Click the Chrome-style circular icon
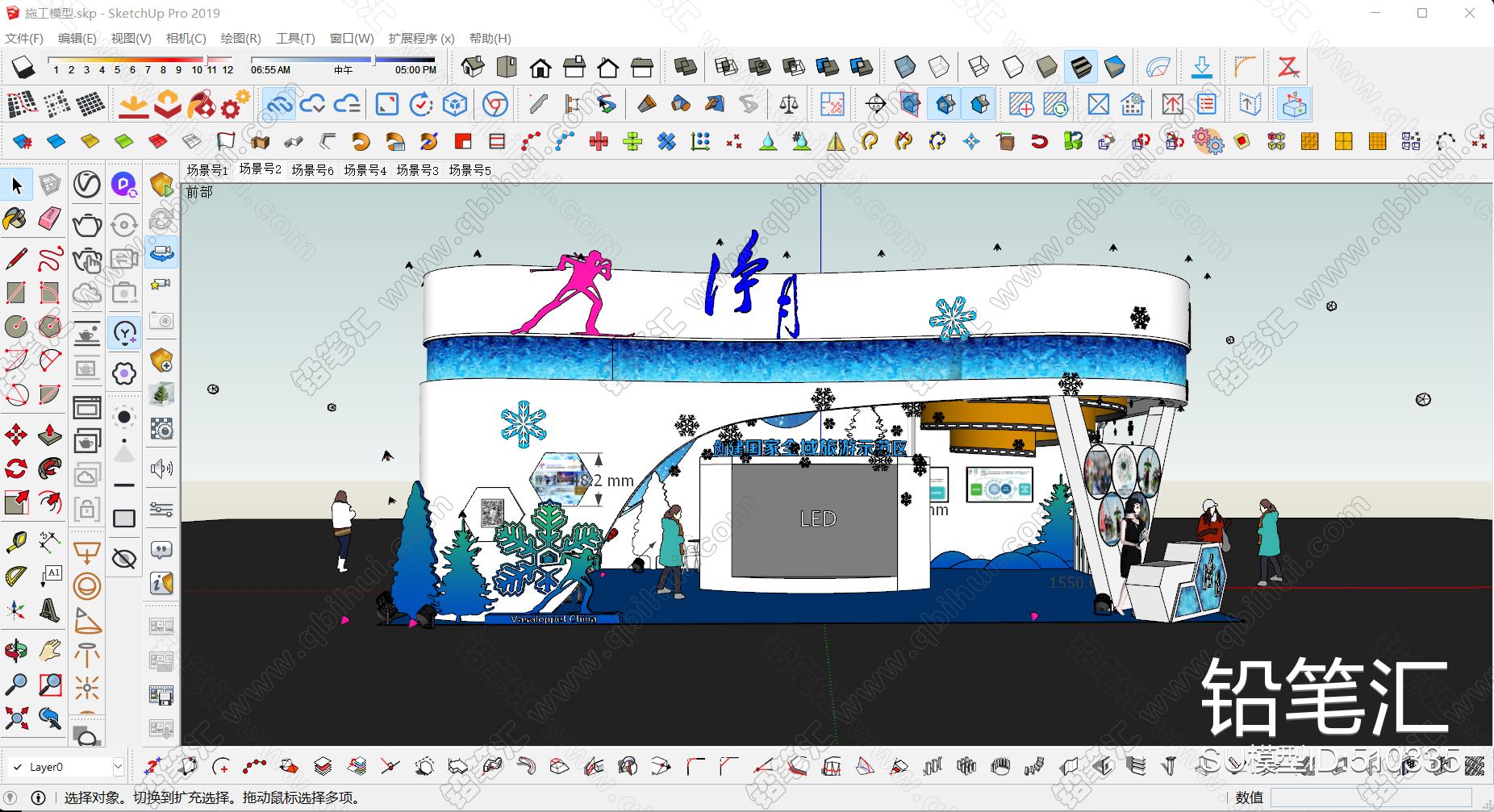The width and height of the screenshot is (1494, 812). point(495,105)
